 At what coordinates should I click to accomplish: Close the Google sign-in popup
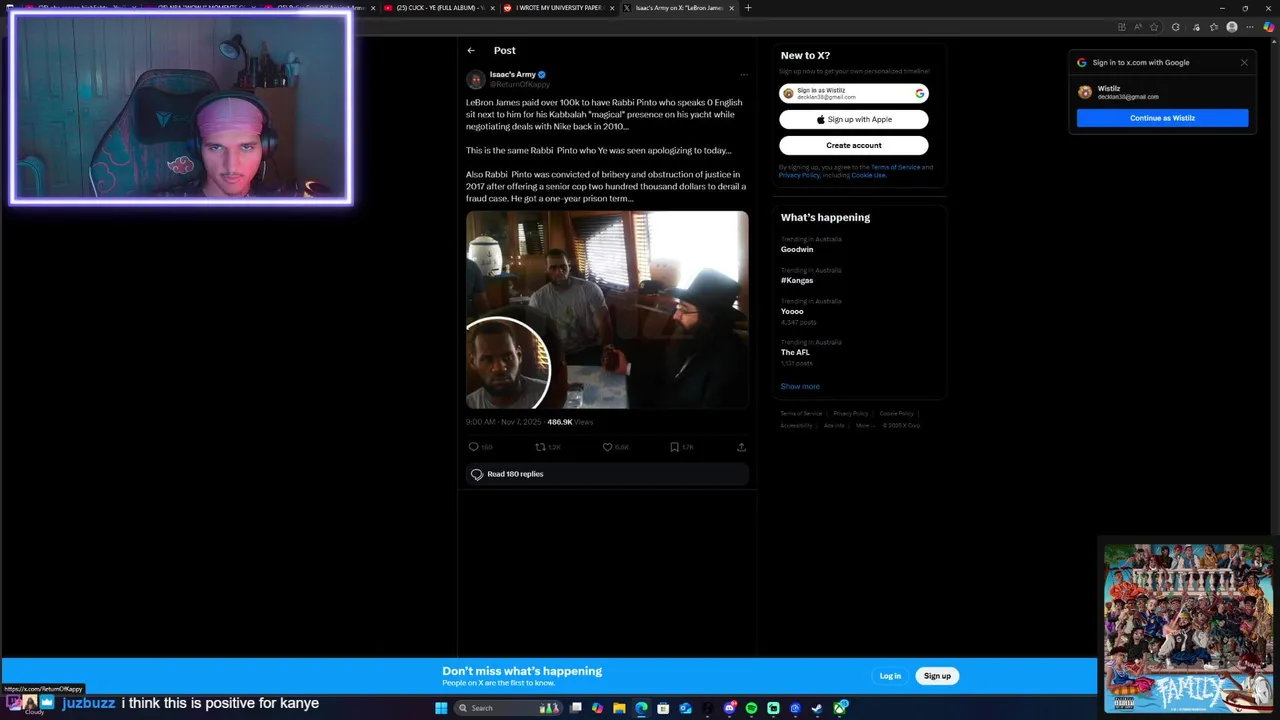point(1244,62)
